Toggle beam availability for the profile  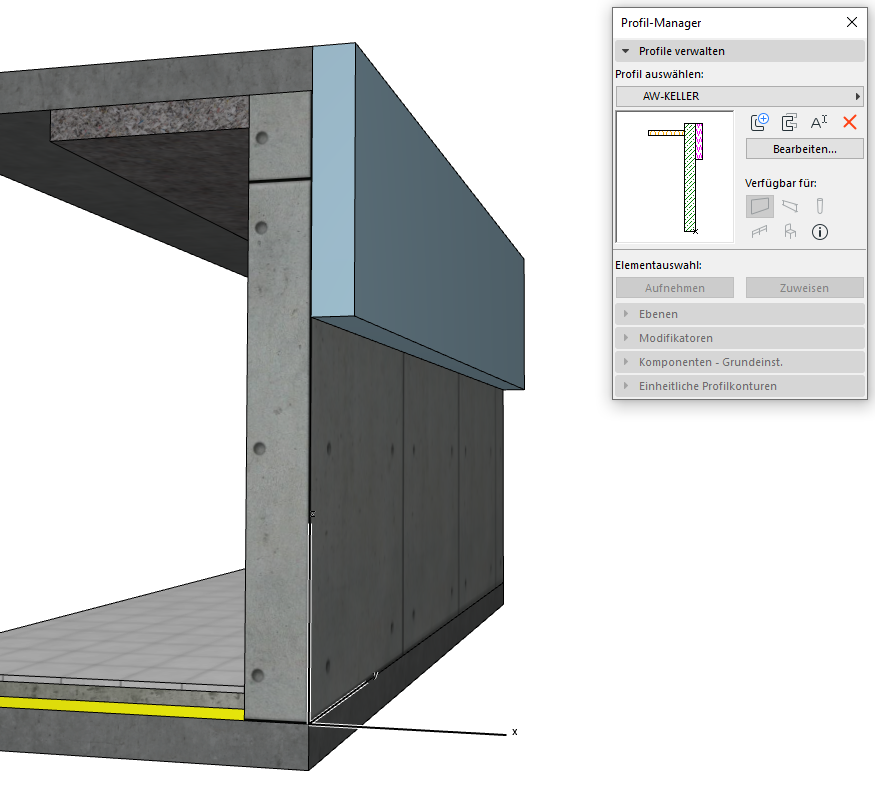[790, 206]
